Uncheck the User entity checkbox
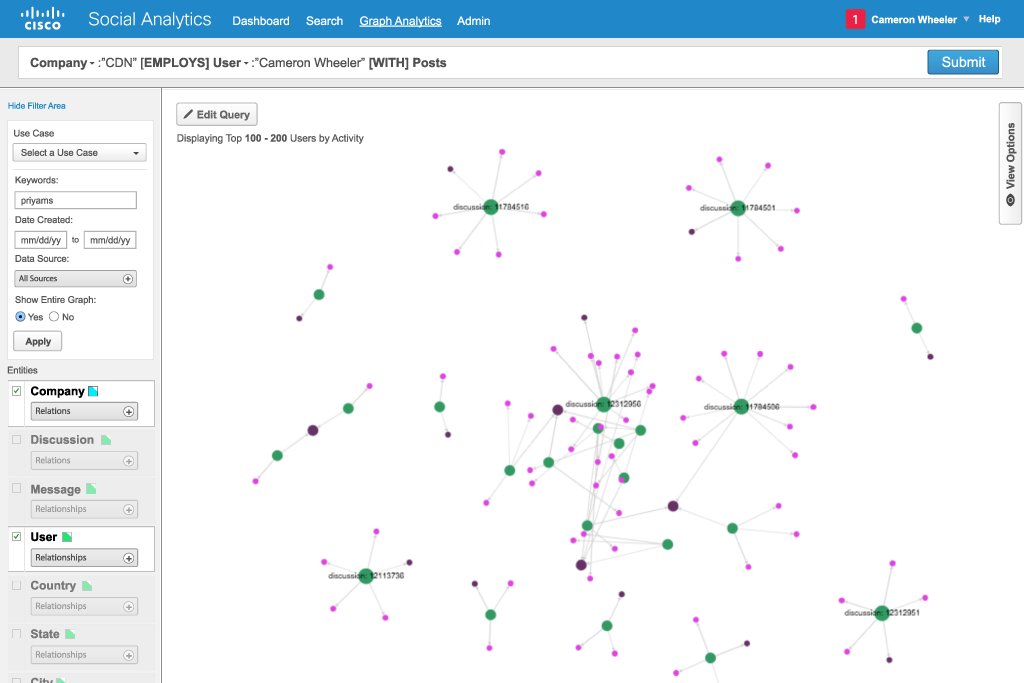 point(16,537)
